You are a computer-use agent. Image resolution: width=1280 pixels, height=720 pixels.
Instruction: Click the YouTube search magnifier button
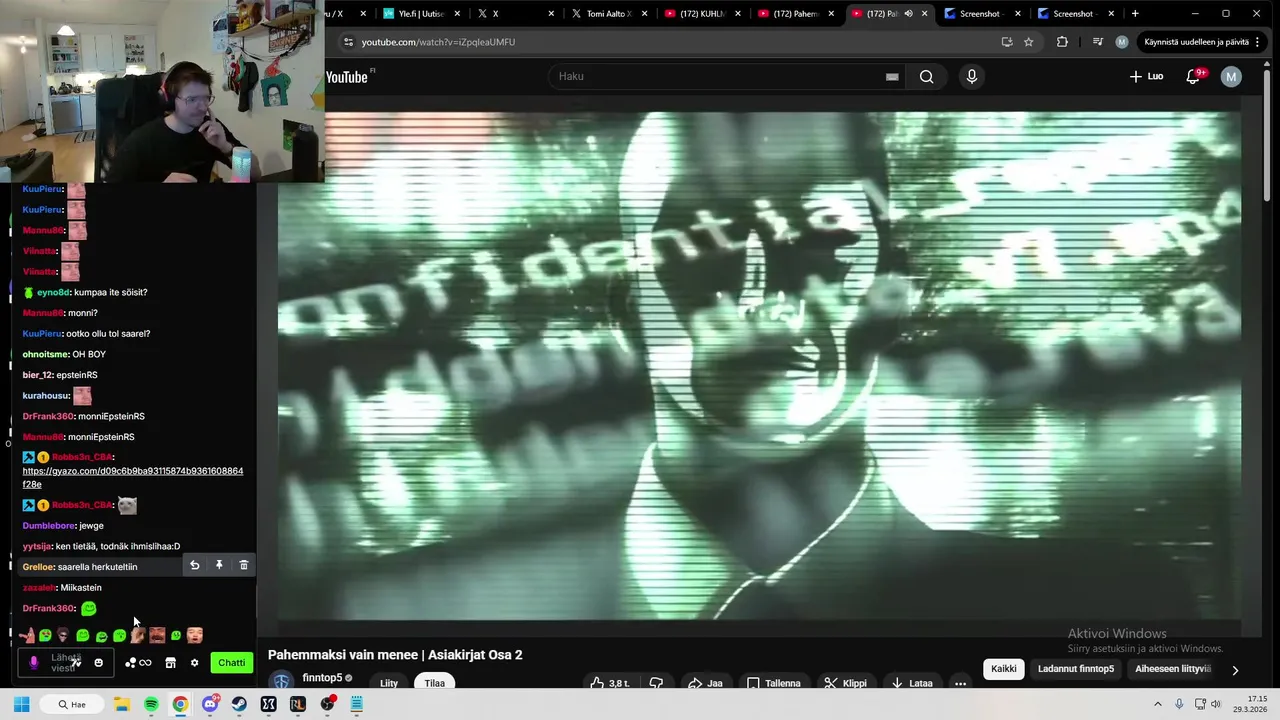coord(926,77)
